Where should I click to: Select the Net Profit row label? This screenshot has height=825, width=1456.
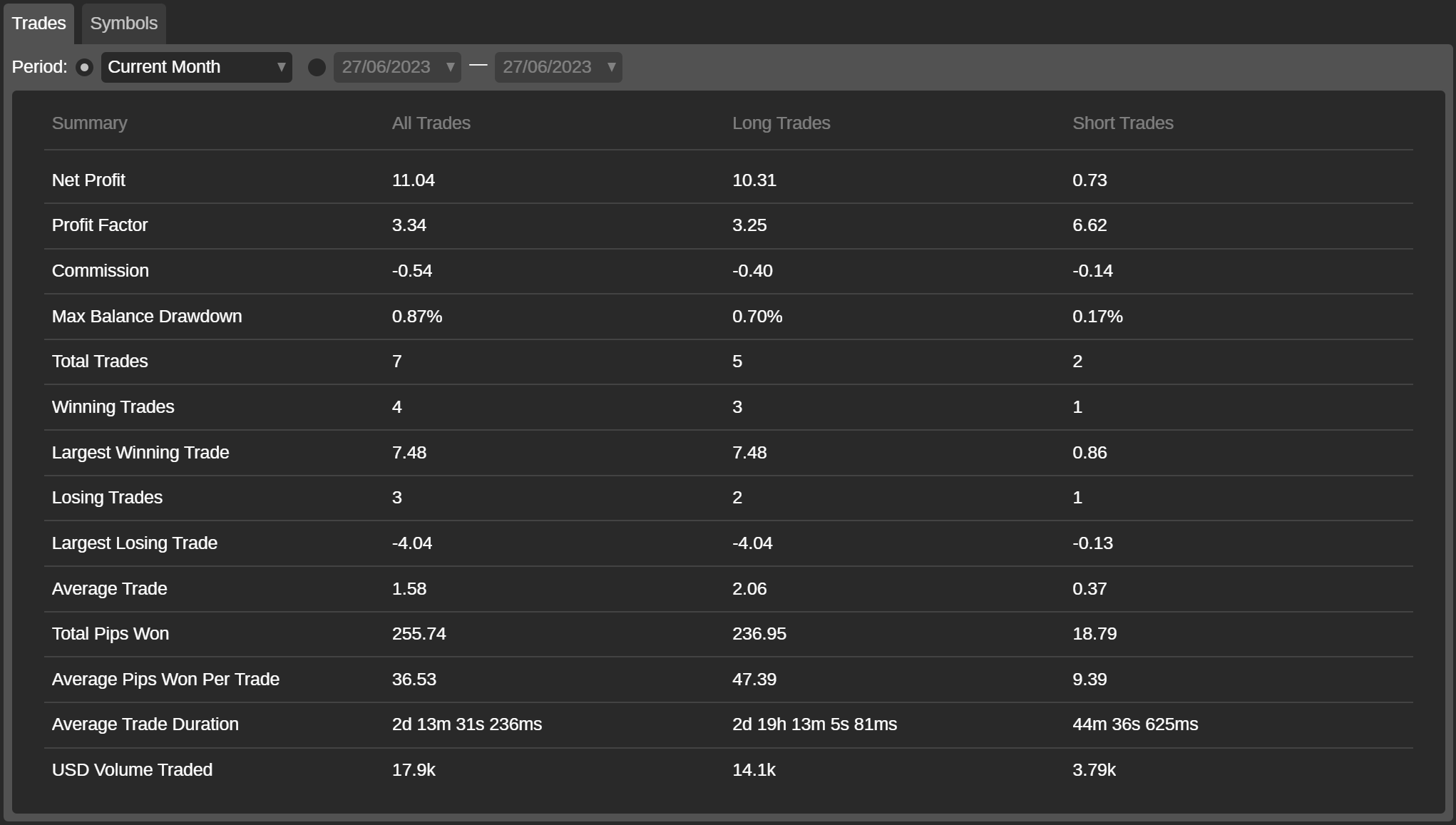pos(88,180)
